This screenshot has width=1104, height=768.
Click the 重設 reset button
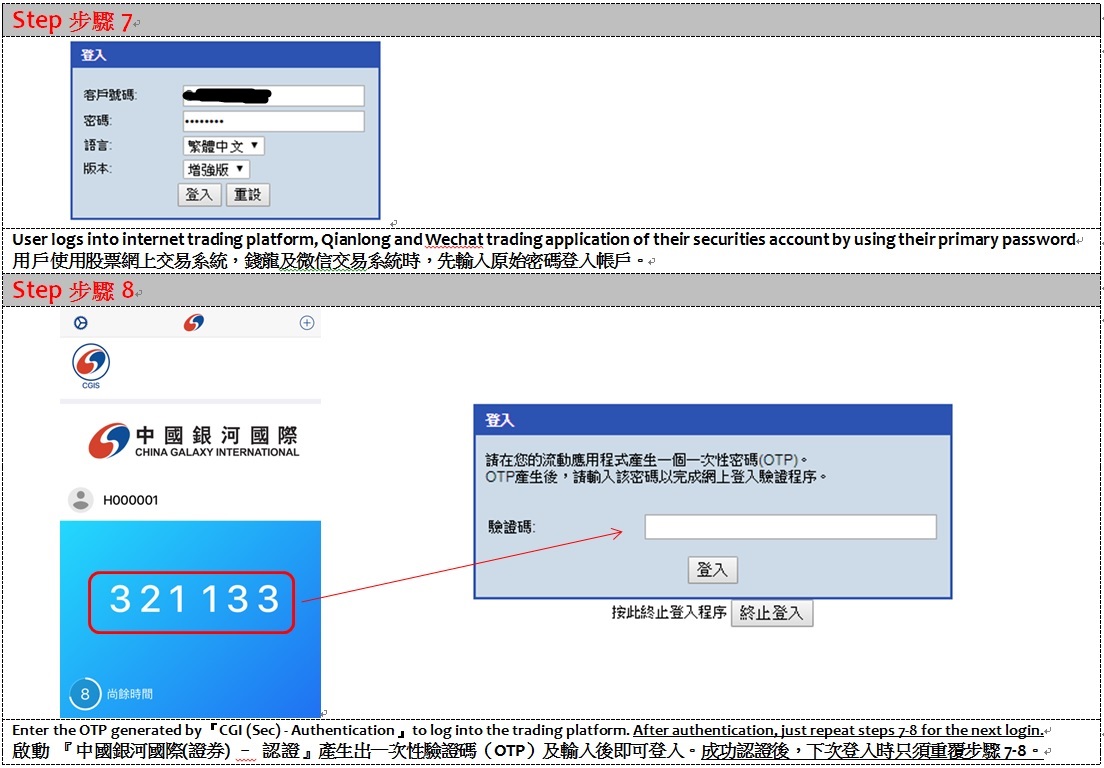point(248,195)
